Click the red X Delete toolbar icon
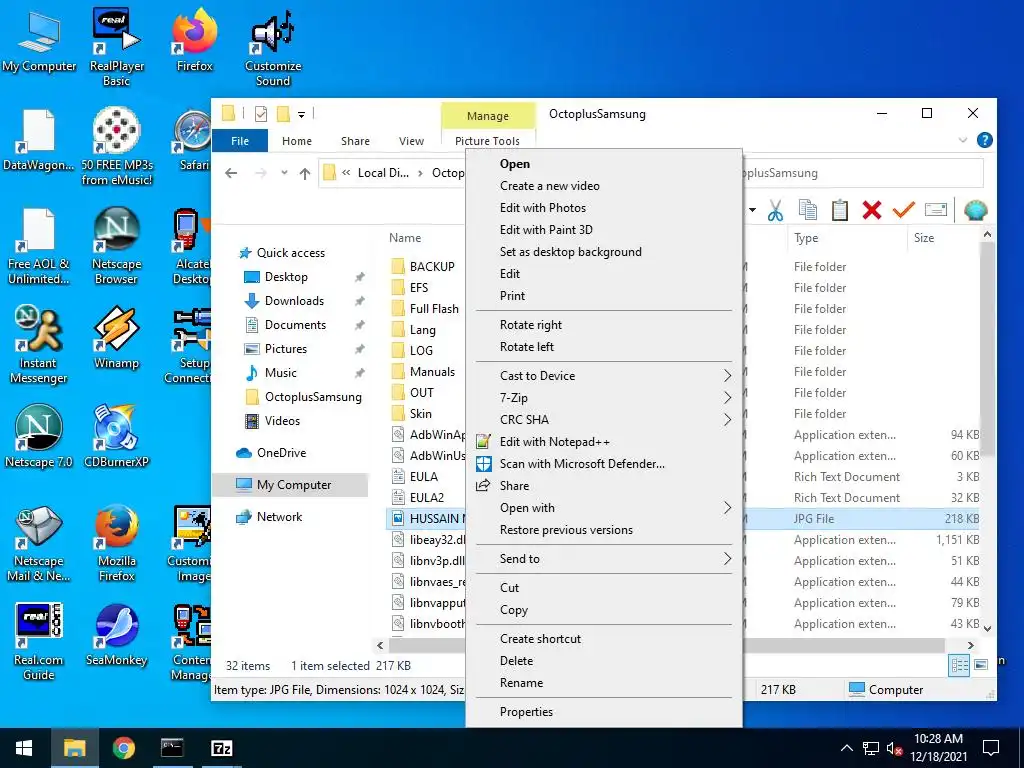This screenshot has width=1024, height=768. 872,210
